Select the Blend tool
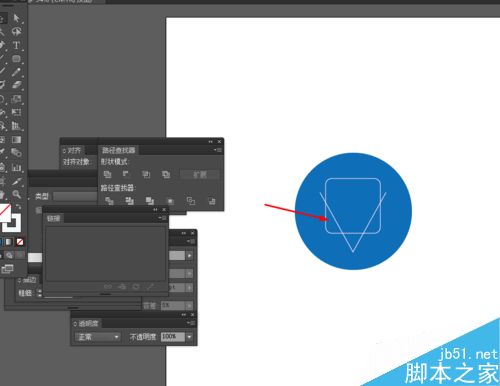Screen dimensions: 500x386 point(16,153)
